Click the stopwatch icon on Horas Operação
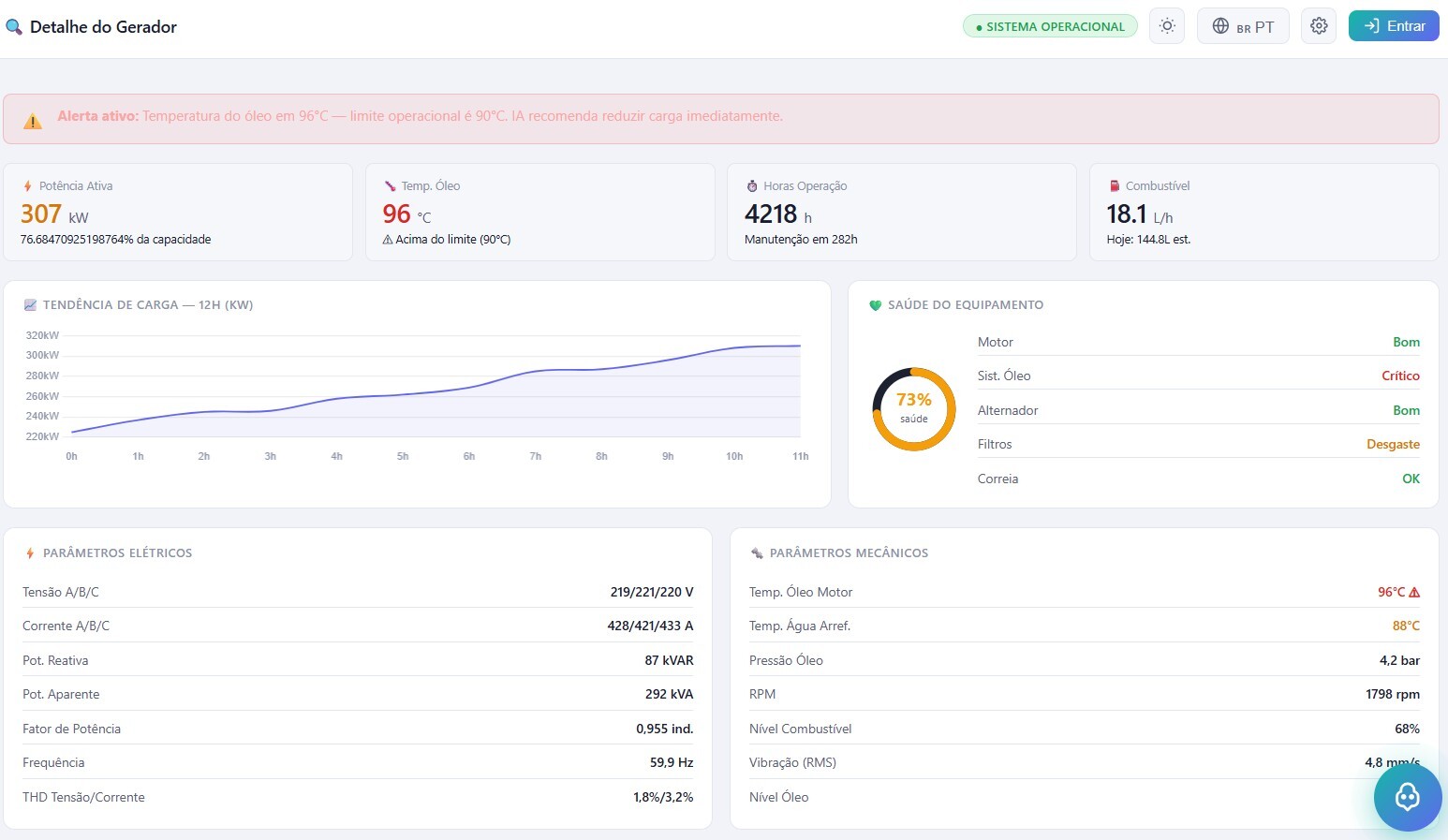Viewport: 1448px width, 840px height. click(x=751, y=186)
